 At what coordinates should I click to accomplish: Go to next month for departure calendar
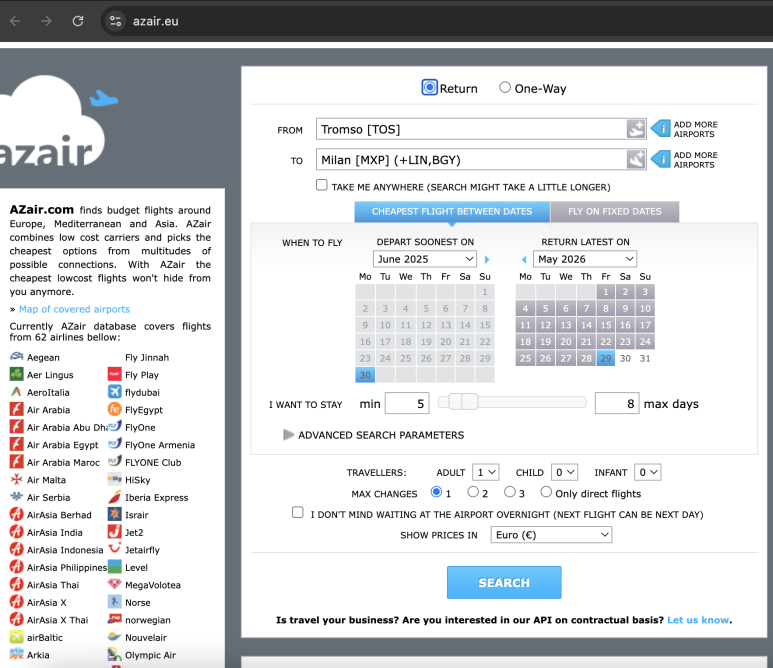(487, 259)
